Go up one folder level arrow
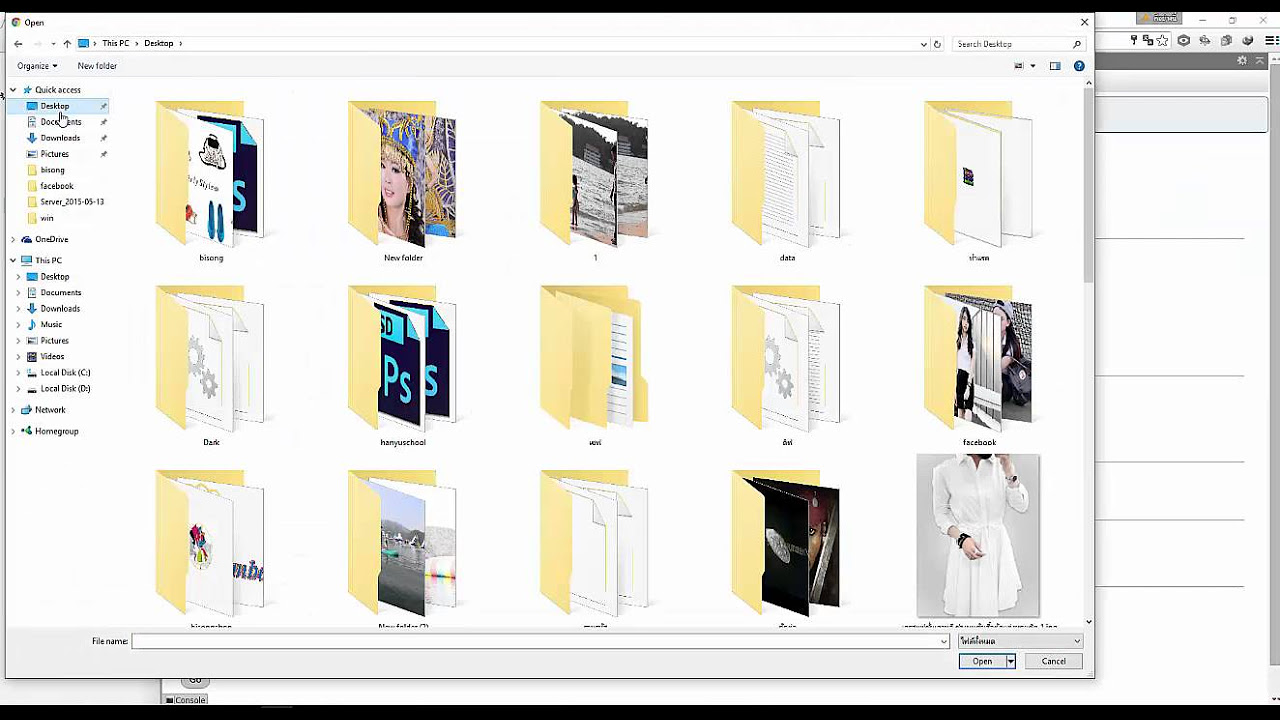Image resolution: width=1280 pixels, height=720 pixels. coord(67,44)
